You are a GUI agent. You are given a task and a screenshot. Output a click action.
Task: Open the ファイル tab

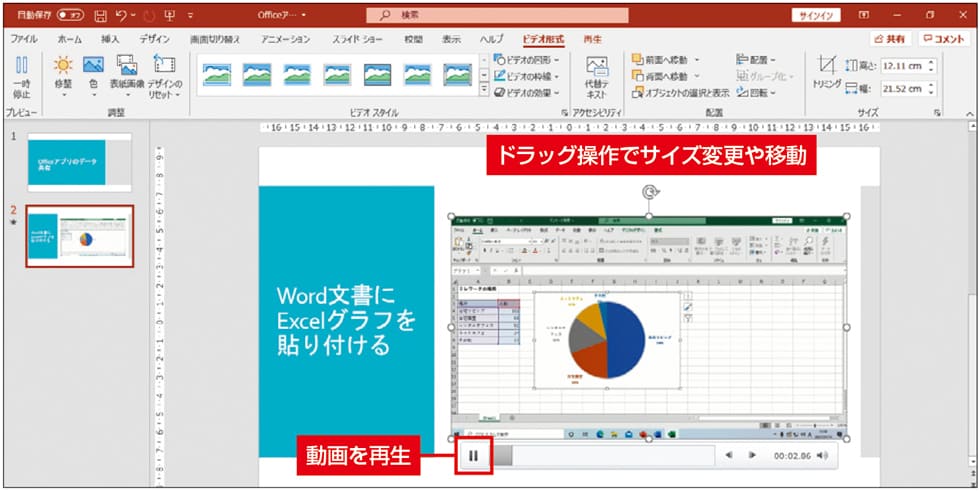(x=24, y=39)
